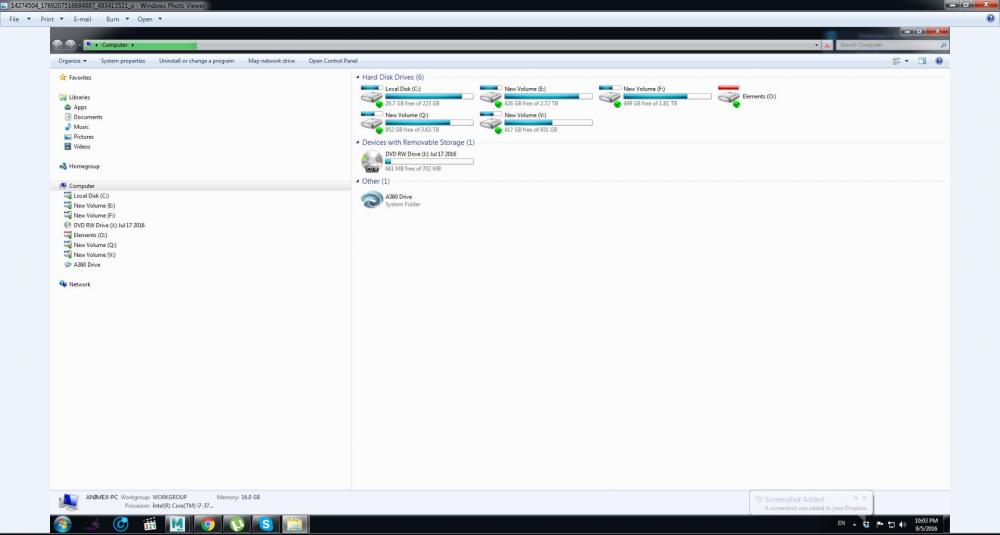
Task: Open Chrome from the taskbar
Action: point(207,524)
